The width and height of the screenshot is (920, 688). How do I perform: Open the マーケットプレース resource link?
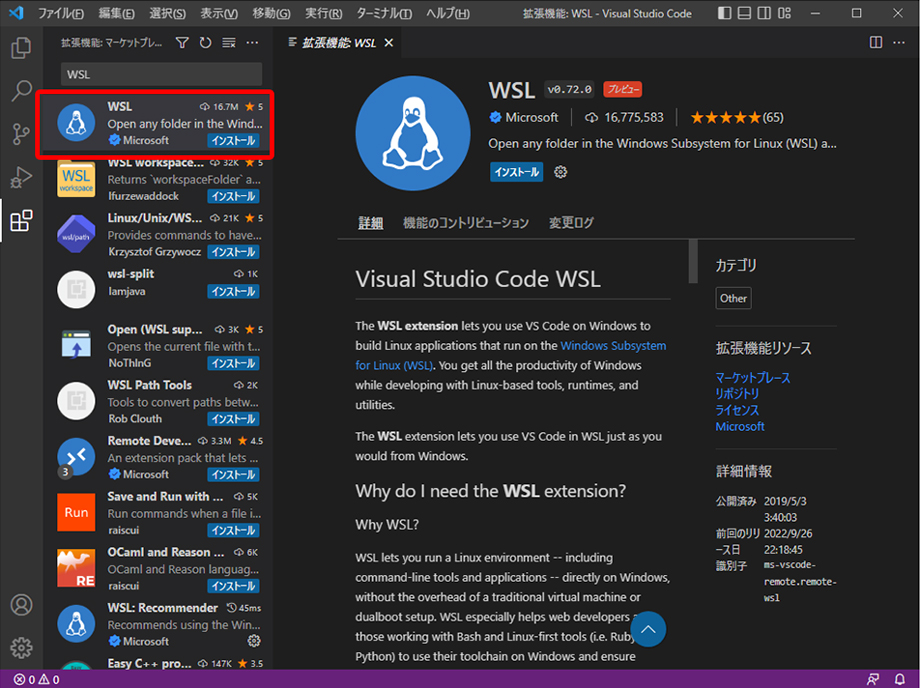pyautogui.click(x=753, y=378)
